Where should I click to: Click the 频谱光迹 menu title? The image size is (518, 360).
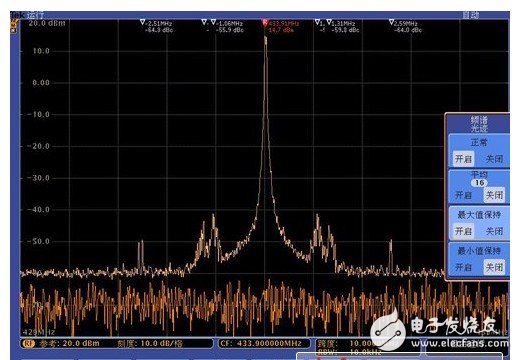click(479, 124)
